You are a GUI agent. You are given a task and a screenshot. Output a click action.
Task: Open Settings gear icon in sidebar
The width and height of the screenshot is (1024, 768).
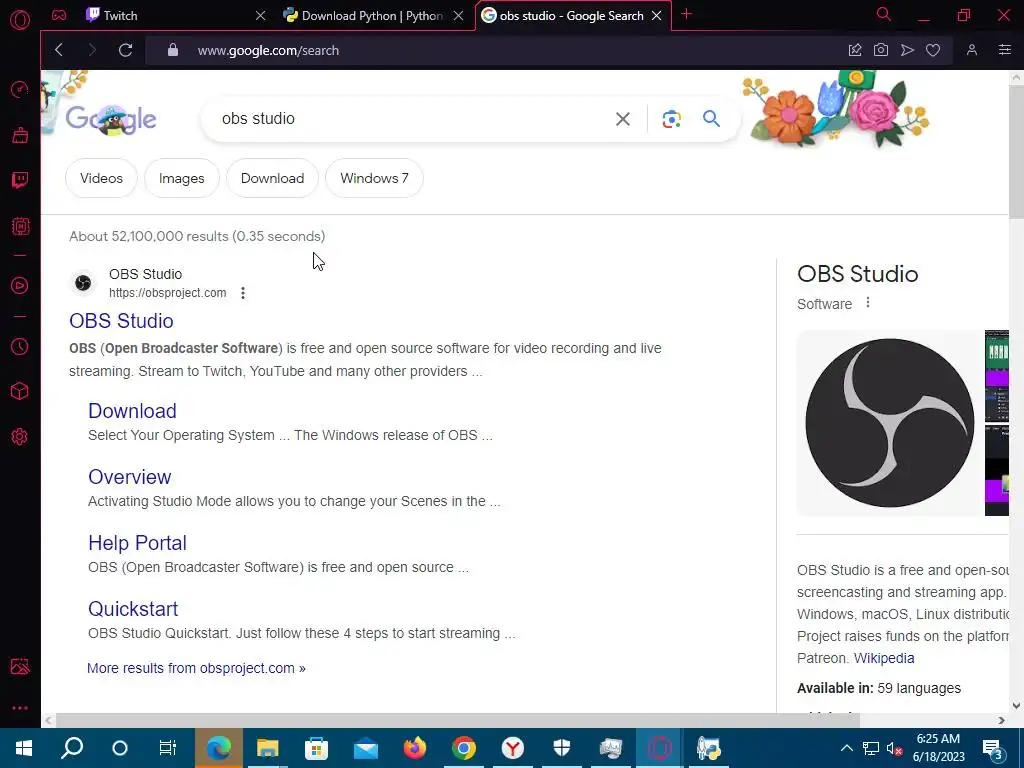tap(20, 437)
